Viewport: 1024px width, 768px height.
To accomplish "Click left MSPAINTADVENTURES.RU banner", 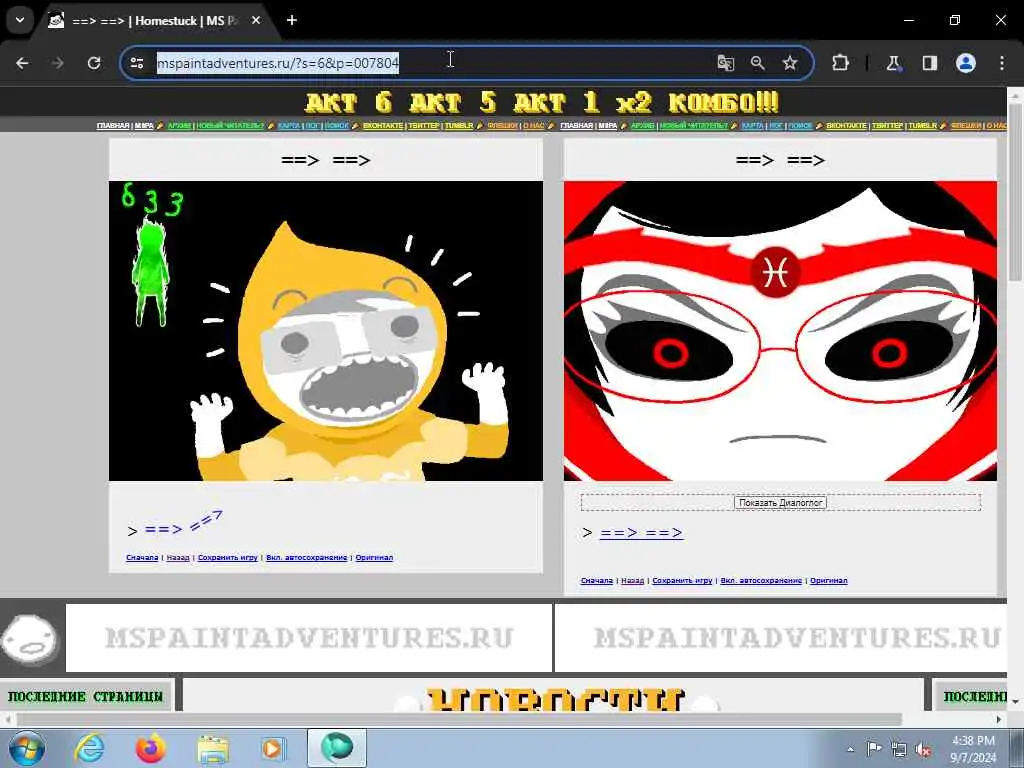I will coord(309,638).
